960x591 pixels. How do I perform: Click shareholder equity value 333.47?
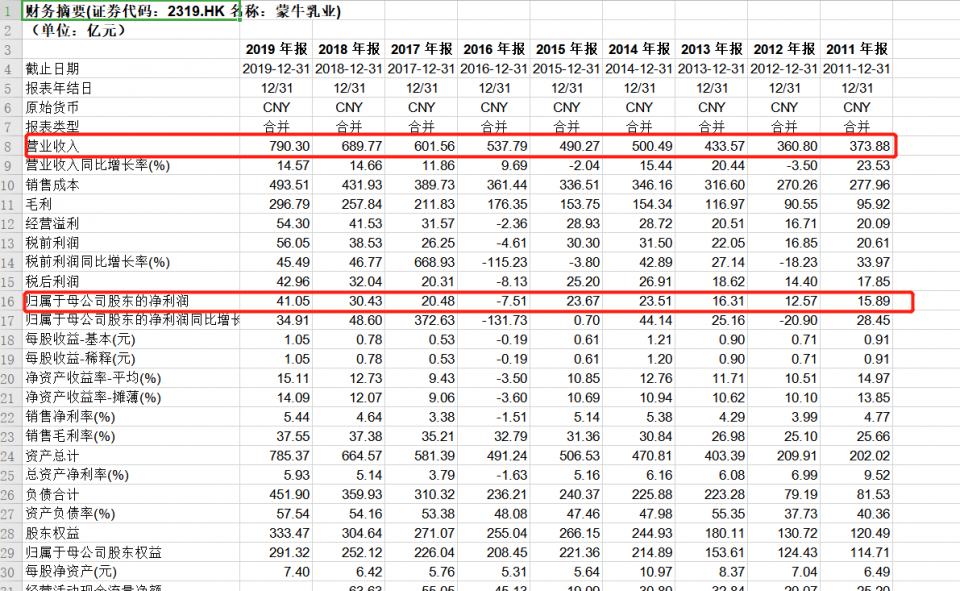(x=289, y=533)
